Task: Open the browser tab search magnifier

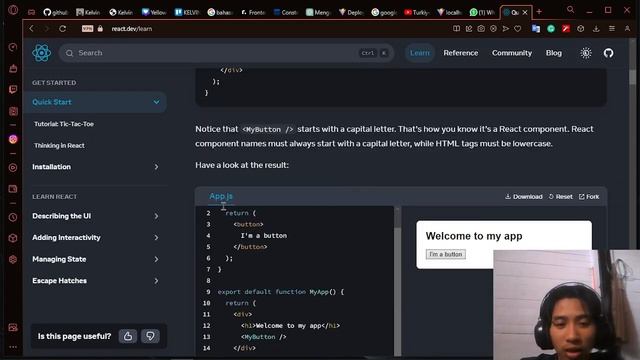Action: [x=570, y=10]
